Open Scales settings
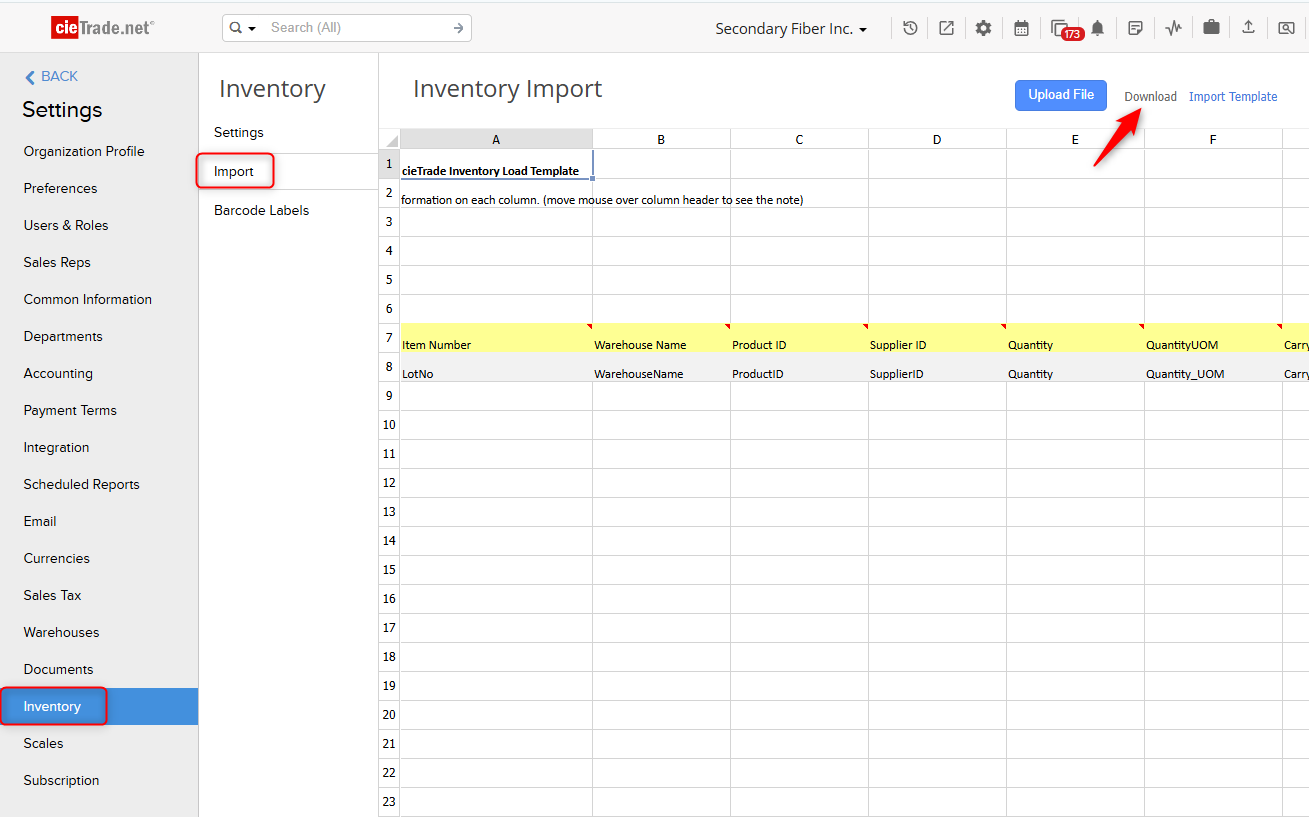 coord(44,743)
